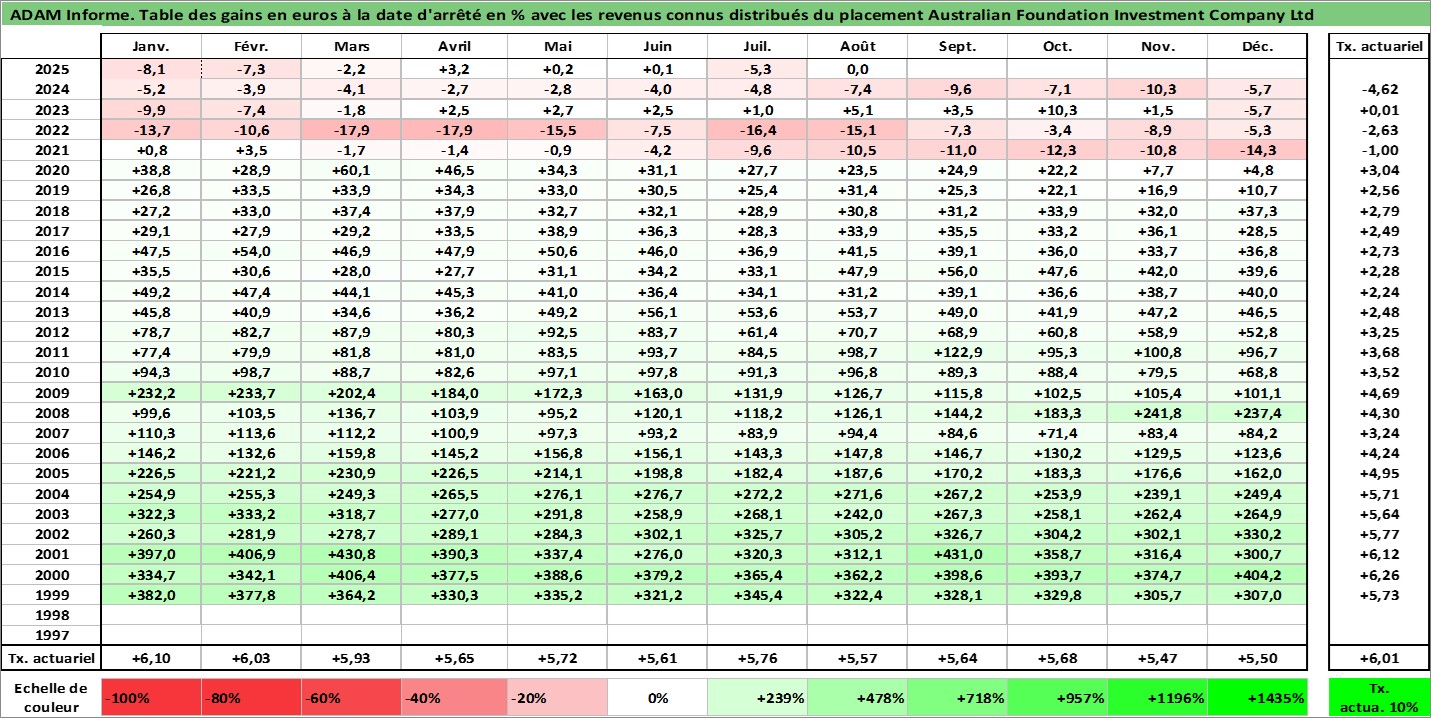Select the +5,47 Nov. actuarial rate
Viewport: 1431px width, 718px height.
tap(1157, 658)
